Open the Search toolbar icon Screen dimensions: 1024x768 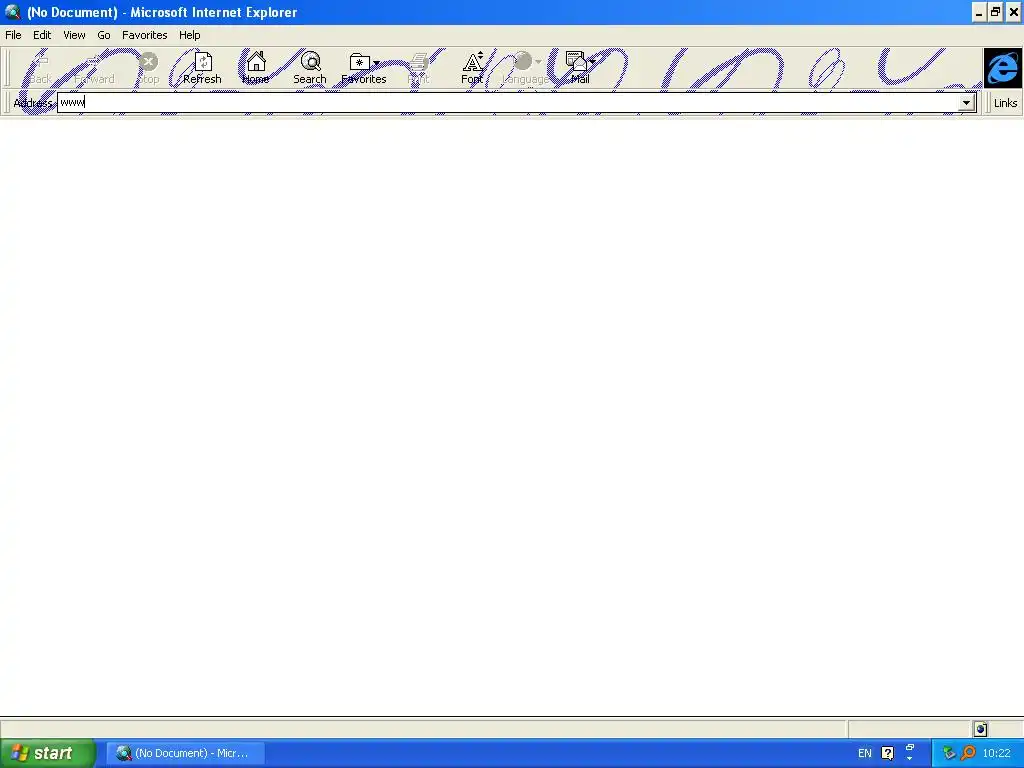(310, 61)
